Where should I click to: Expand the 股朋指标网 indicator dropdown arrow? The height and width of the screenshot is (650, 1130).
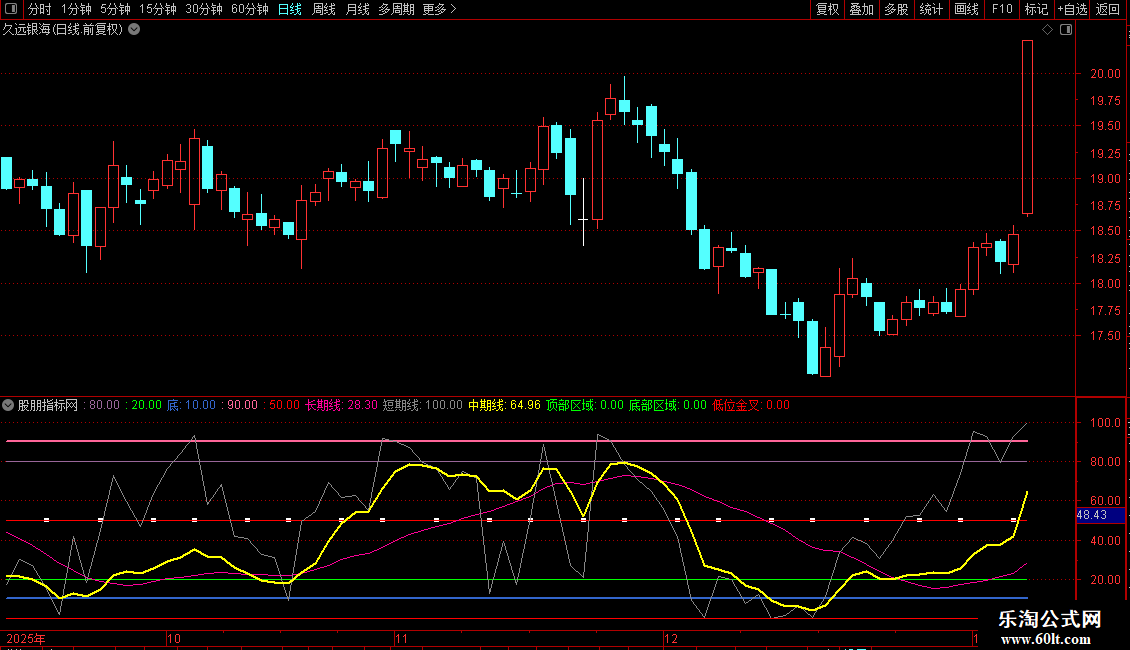[x=9, y=405]
